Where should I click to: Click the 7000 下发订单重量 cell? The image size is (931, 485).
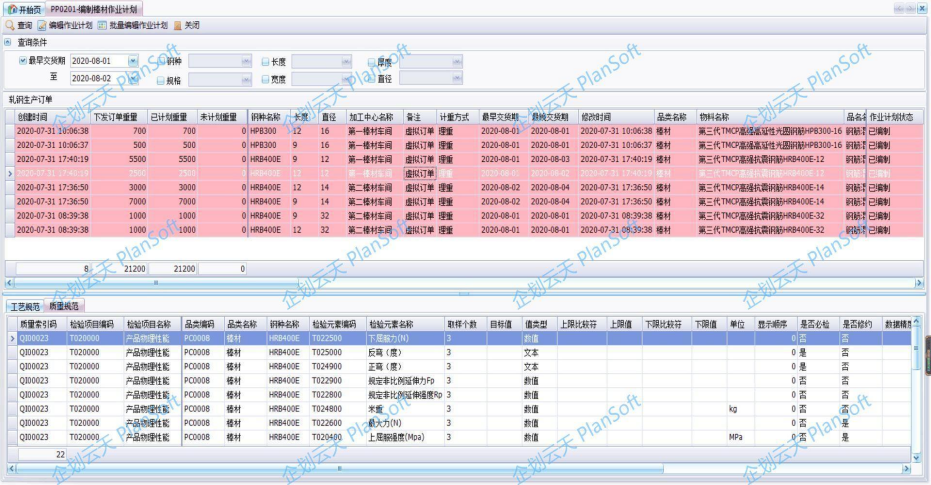119,202
